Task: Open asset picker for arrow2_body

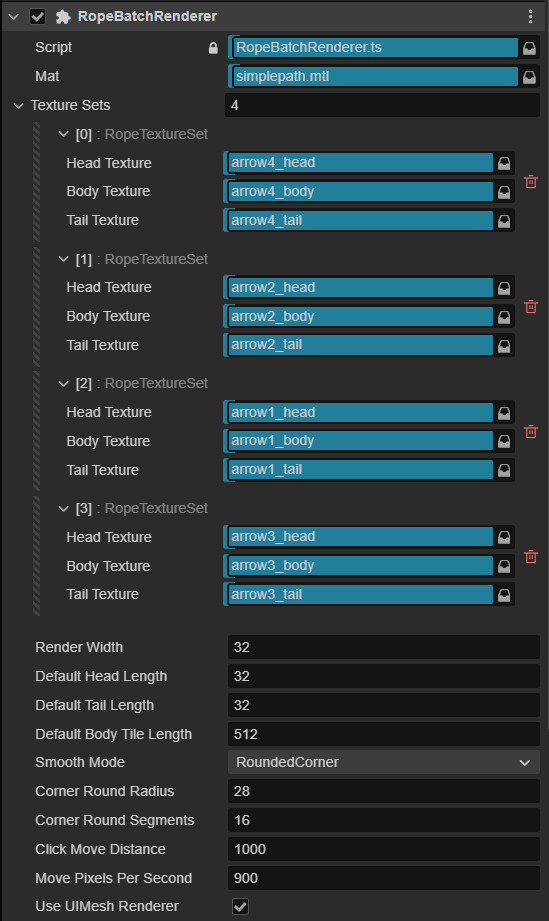Action: 504,317
